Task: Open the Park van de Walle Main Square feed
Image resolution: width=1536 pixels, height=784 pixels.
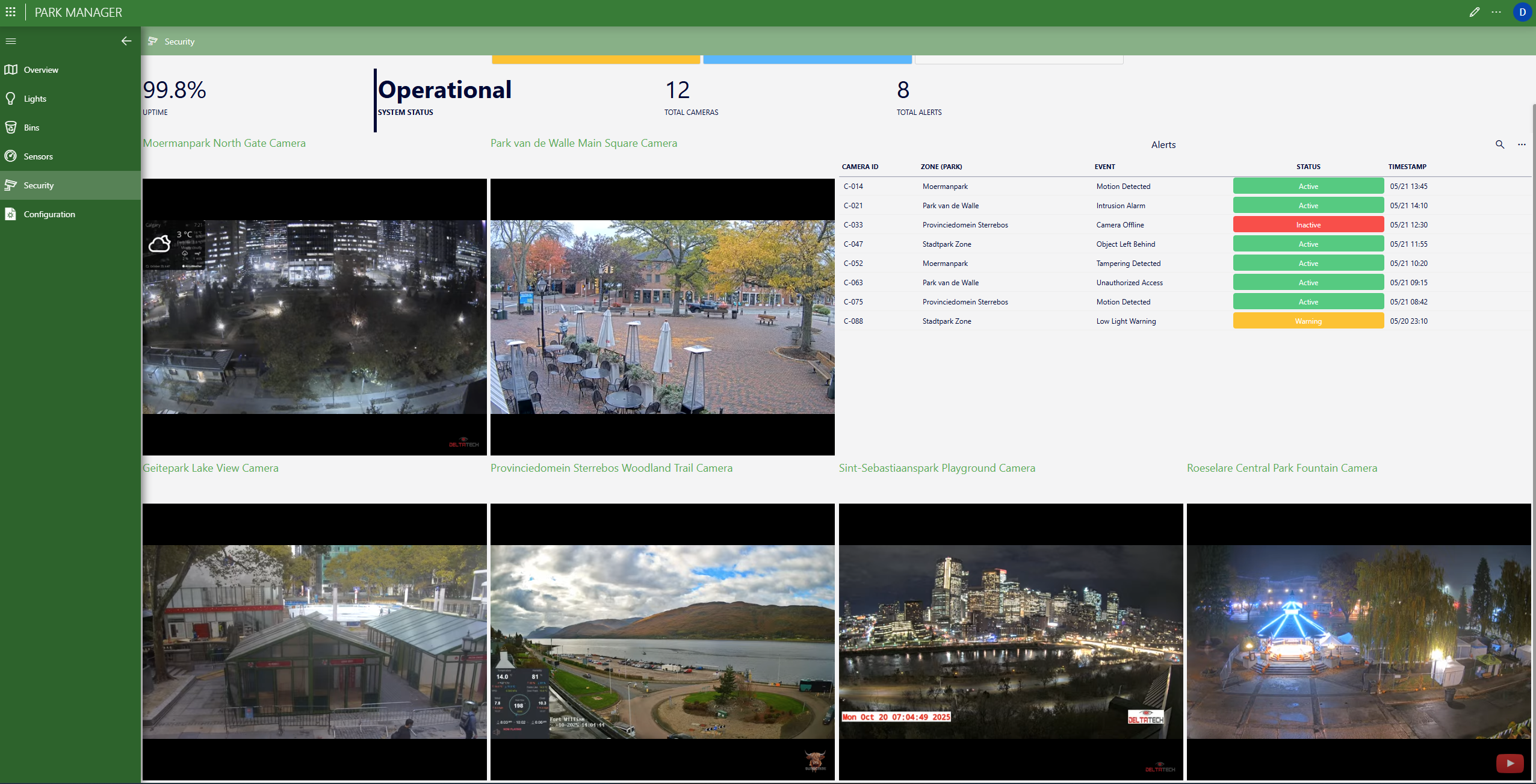Action: pyautogui.click(x=662, y=317)
